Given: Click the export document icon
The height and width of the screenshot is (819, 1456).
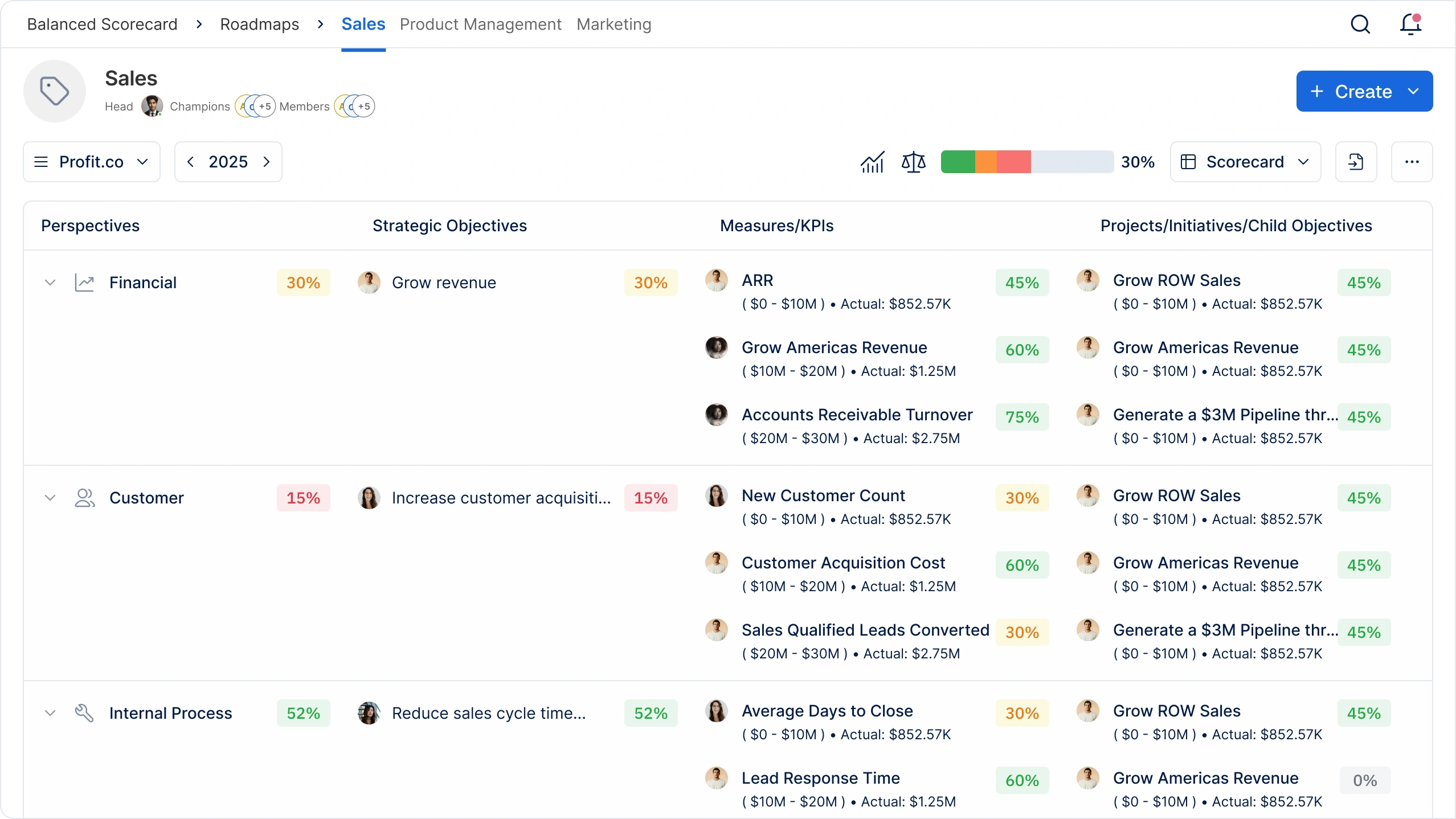Looking at the screenshot, I should pos(1356,162).
